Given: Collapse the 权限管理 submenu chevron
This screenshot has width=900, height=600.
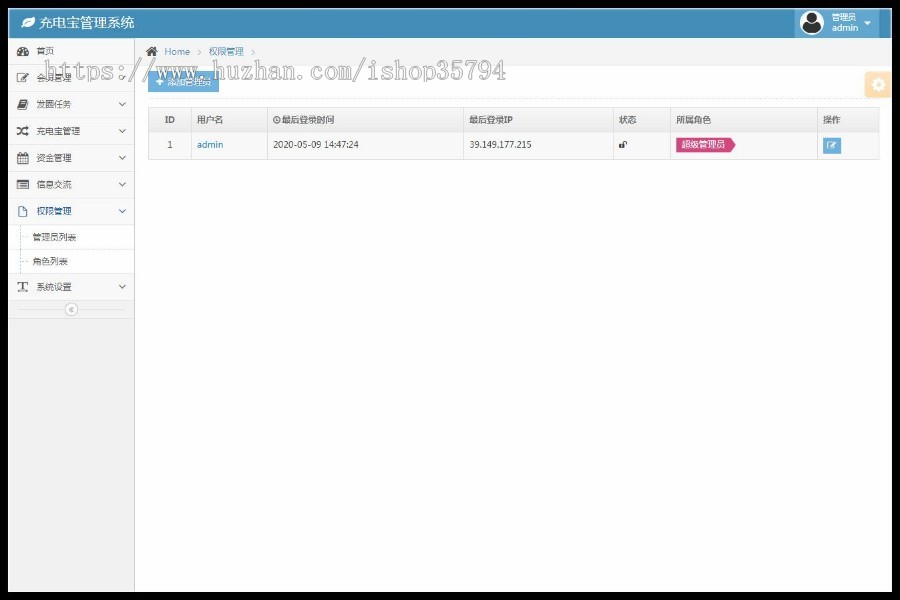Looking at the screenshot, I should click(x=122, y=211).
